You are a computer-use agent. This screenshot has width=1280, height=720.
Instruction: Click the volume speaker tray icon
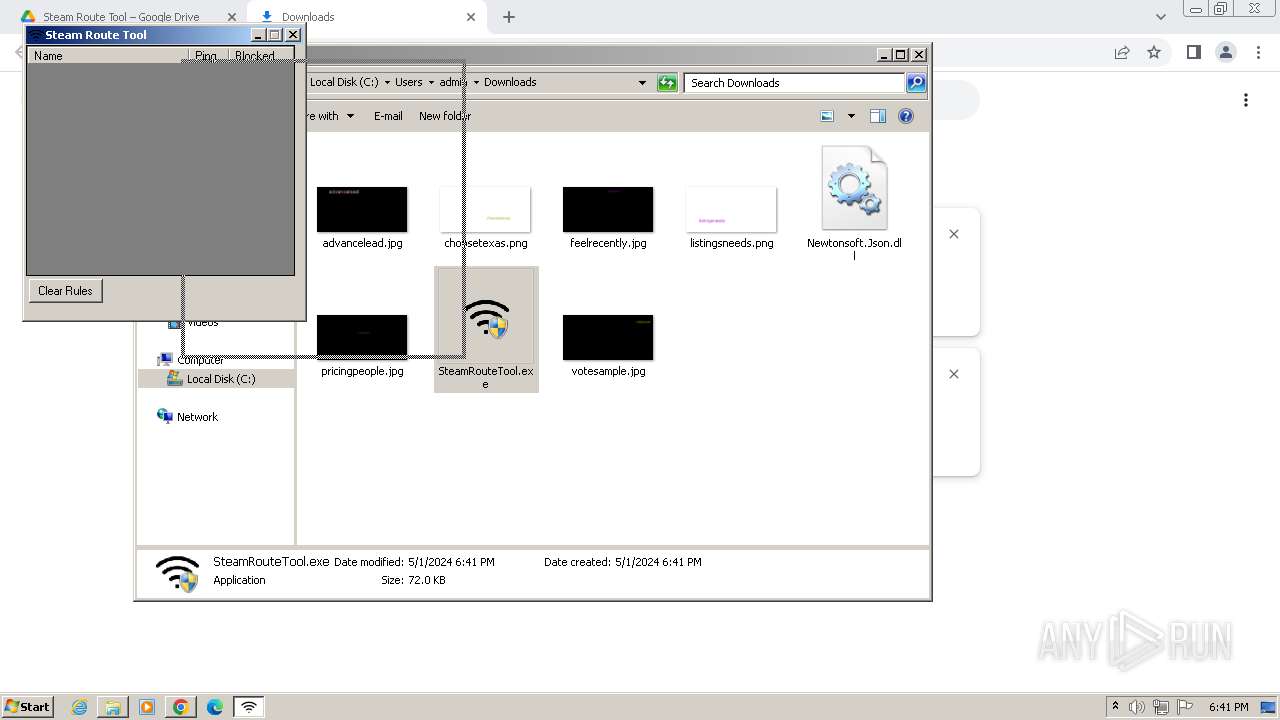(1137, 707)
